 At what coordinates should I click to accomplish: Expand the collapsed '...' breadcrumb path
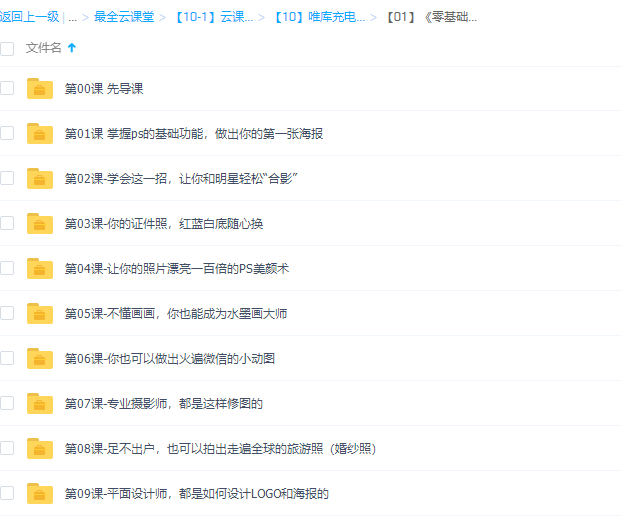pos(73,17)
